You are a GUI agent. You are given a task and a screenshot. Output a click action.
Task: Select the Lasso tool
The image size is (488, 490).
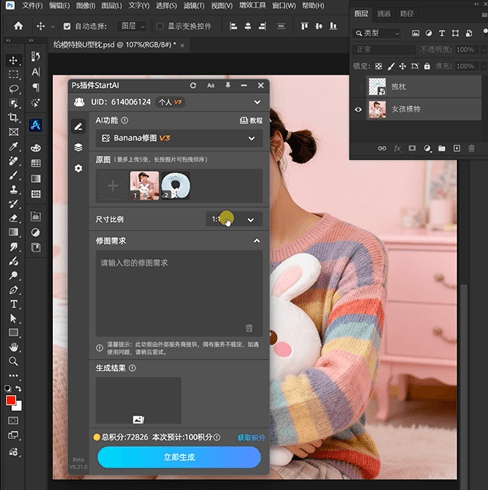coord(13,89)
